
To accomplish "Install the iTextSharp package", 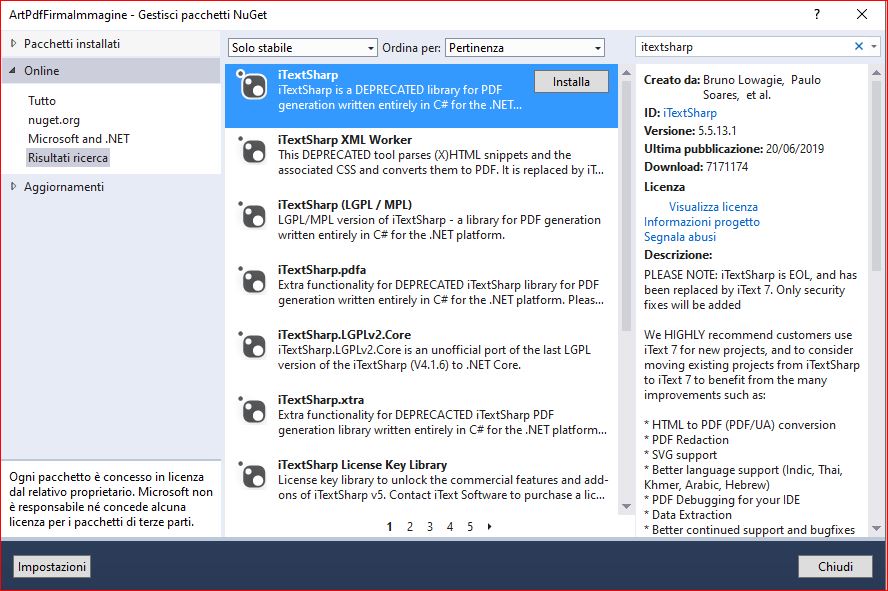I will [x=571, y=82].
